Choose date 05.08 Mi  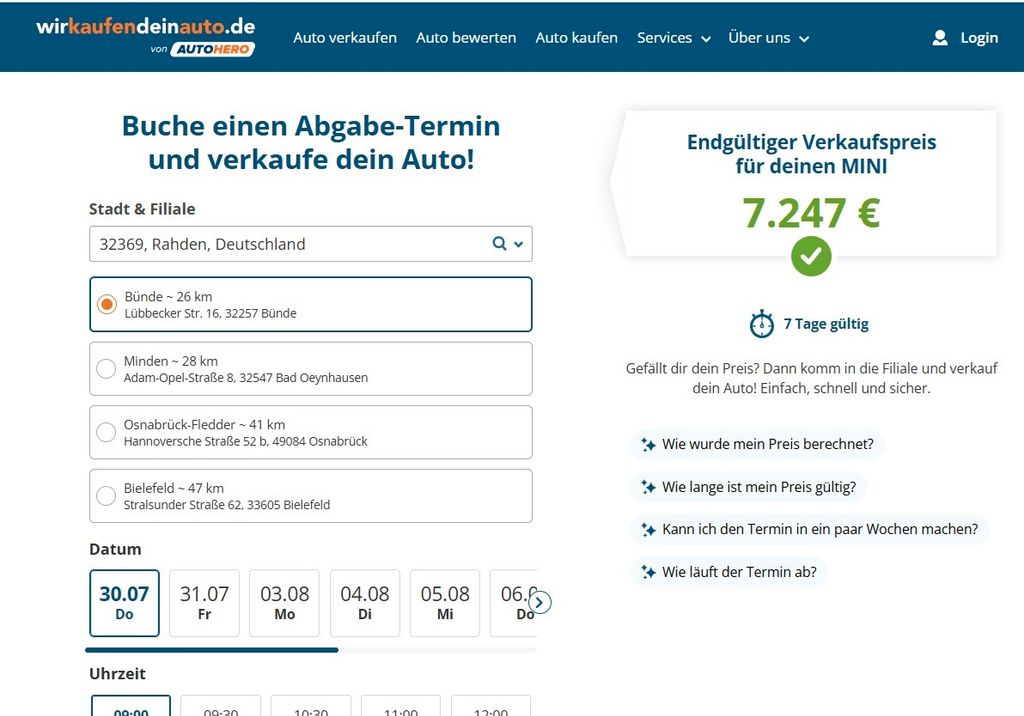tap(445, 603)
